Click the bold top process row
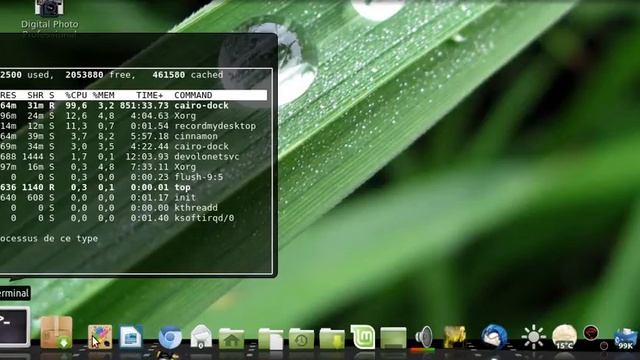The image size is (640, 360). coord(134,187)
